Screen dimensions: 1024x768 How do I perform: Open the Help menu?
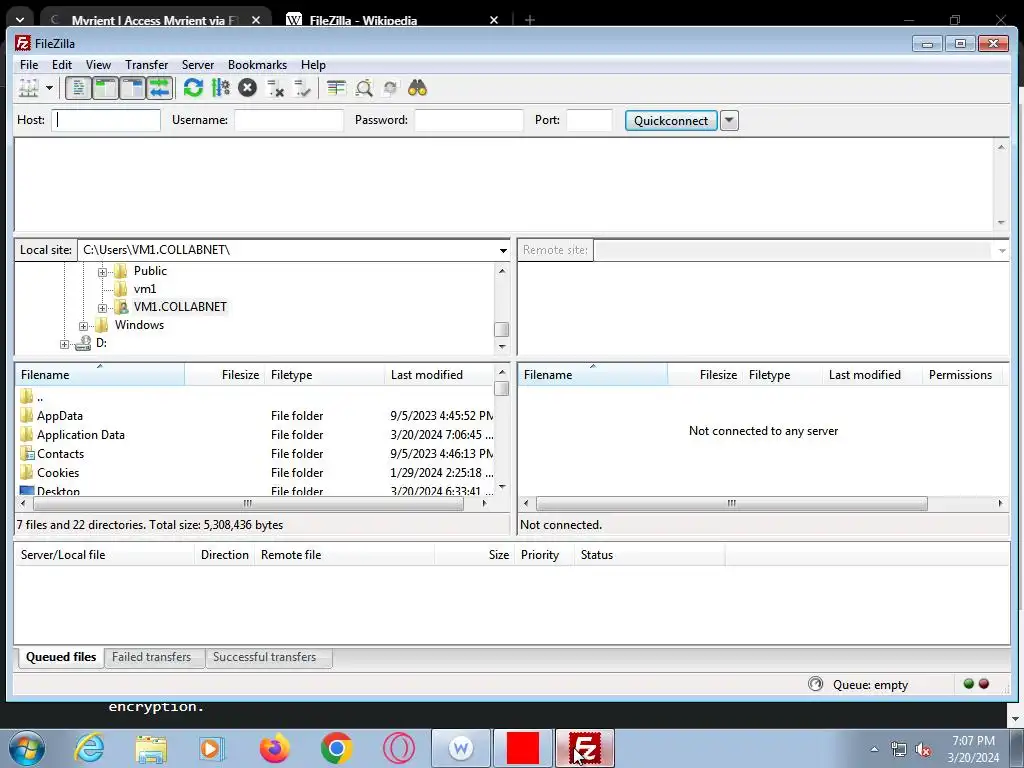tap(313, 65)
